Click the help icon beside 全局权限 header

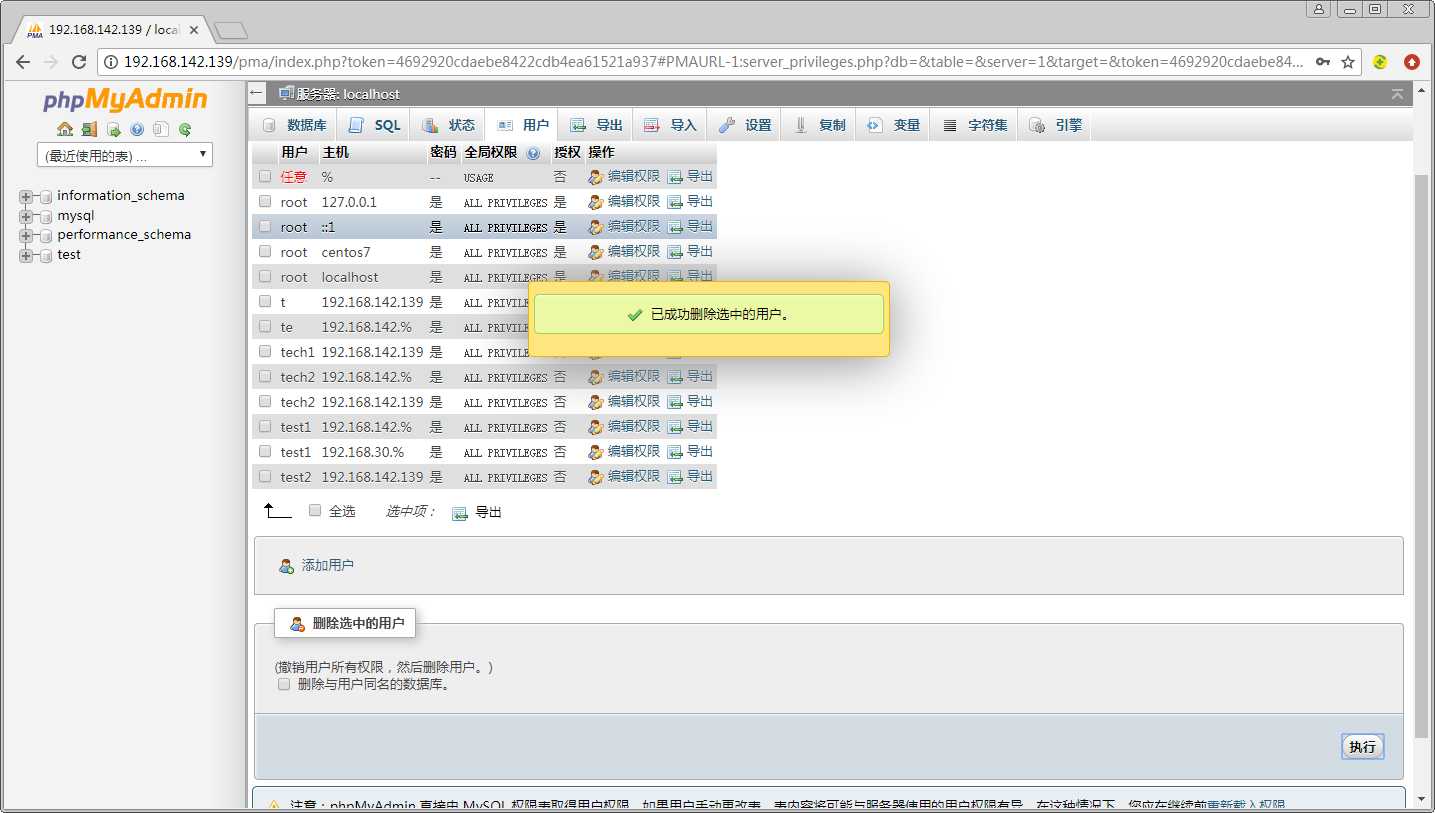click(x=533, y=153)
